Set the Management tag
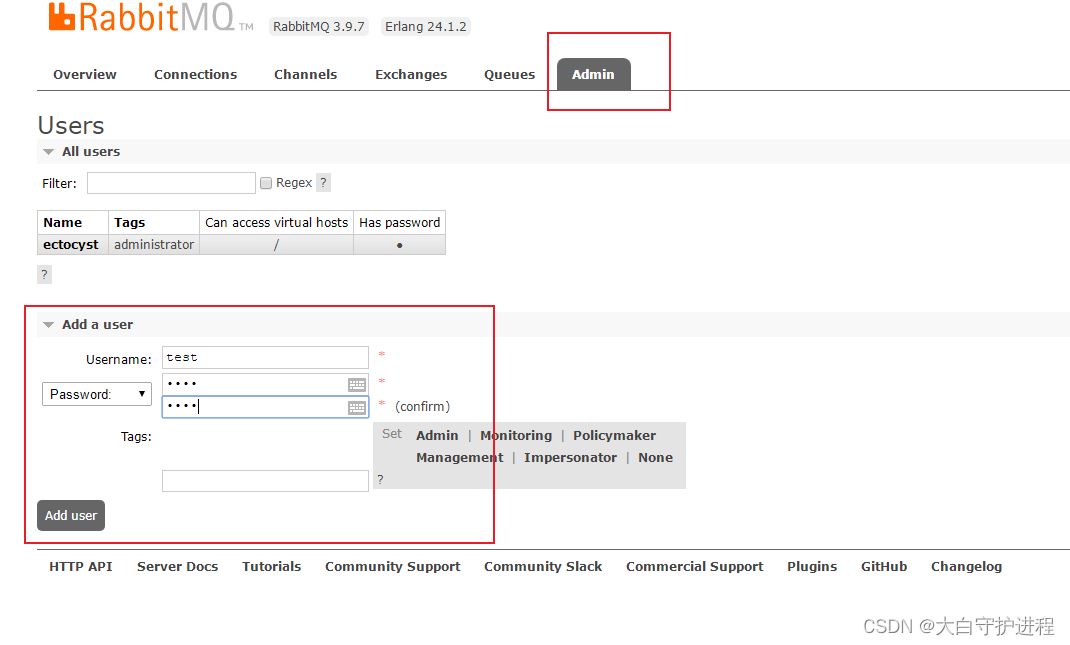Screen dimensions: 1070x645 click(459, 457)
